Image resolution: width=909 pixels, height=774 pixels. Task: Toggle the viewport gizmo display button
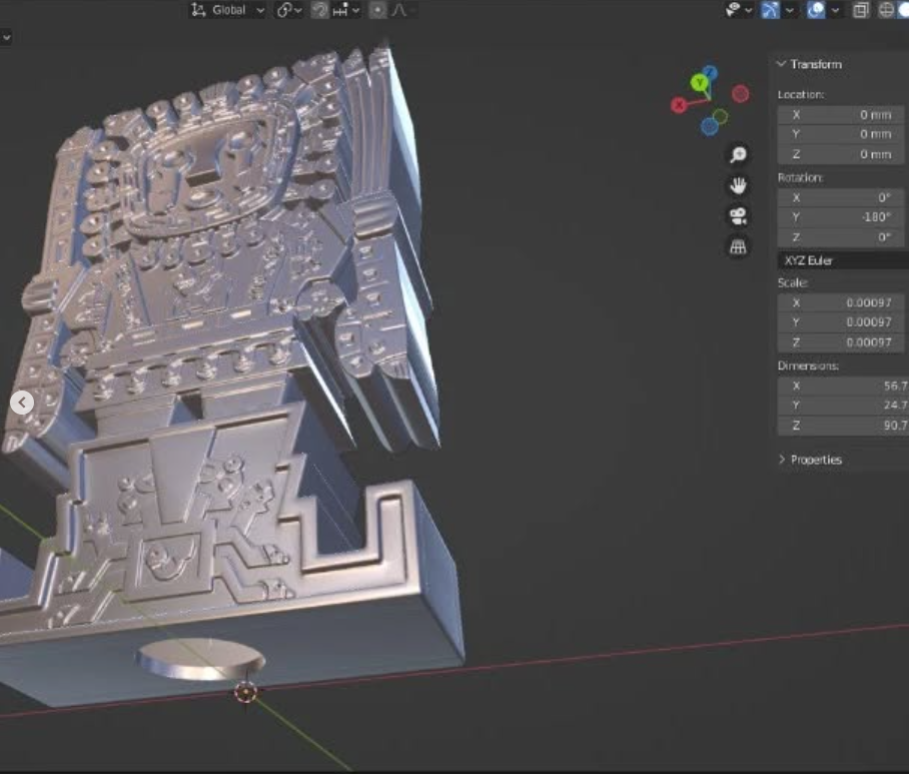[769, 10]
